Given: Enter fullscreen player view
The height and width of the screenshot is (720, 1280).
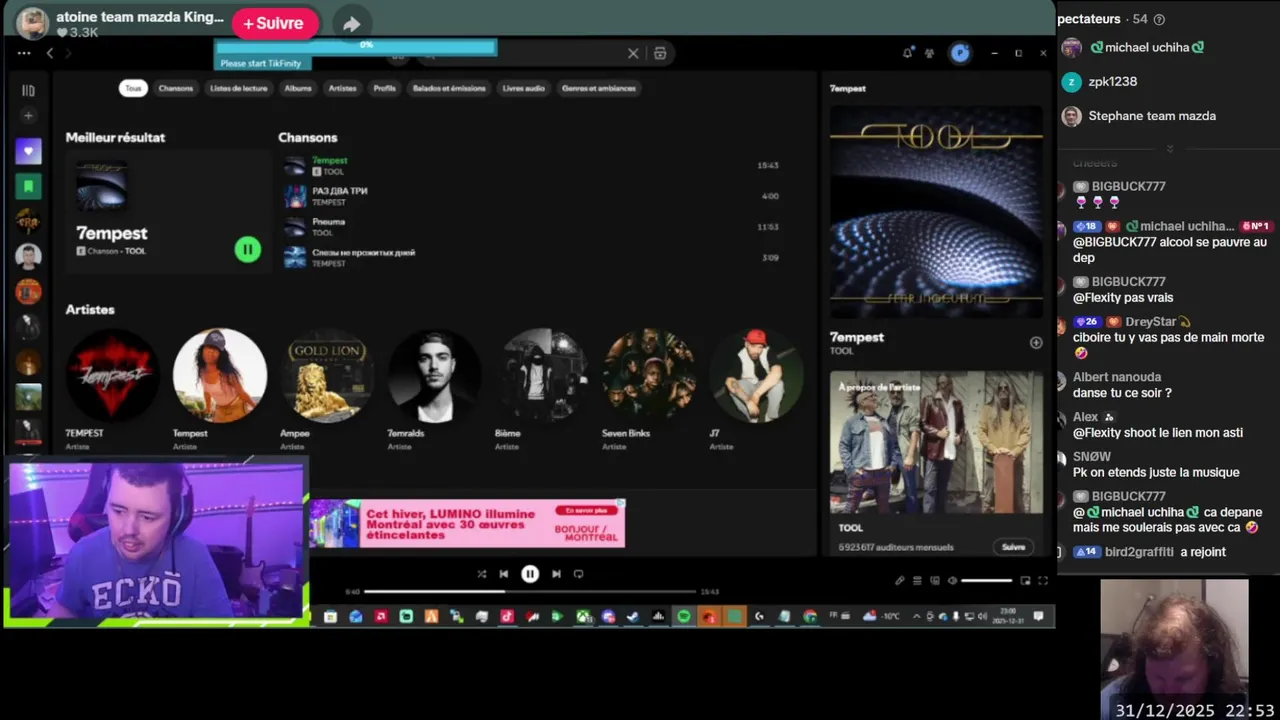Looking at the screenshot, I should coord(1043,580).
